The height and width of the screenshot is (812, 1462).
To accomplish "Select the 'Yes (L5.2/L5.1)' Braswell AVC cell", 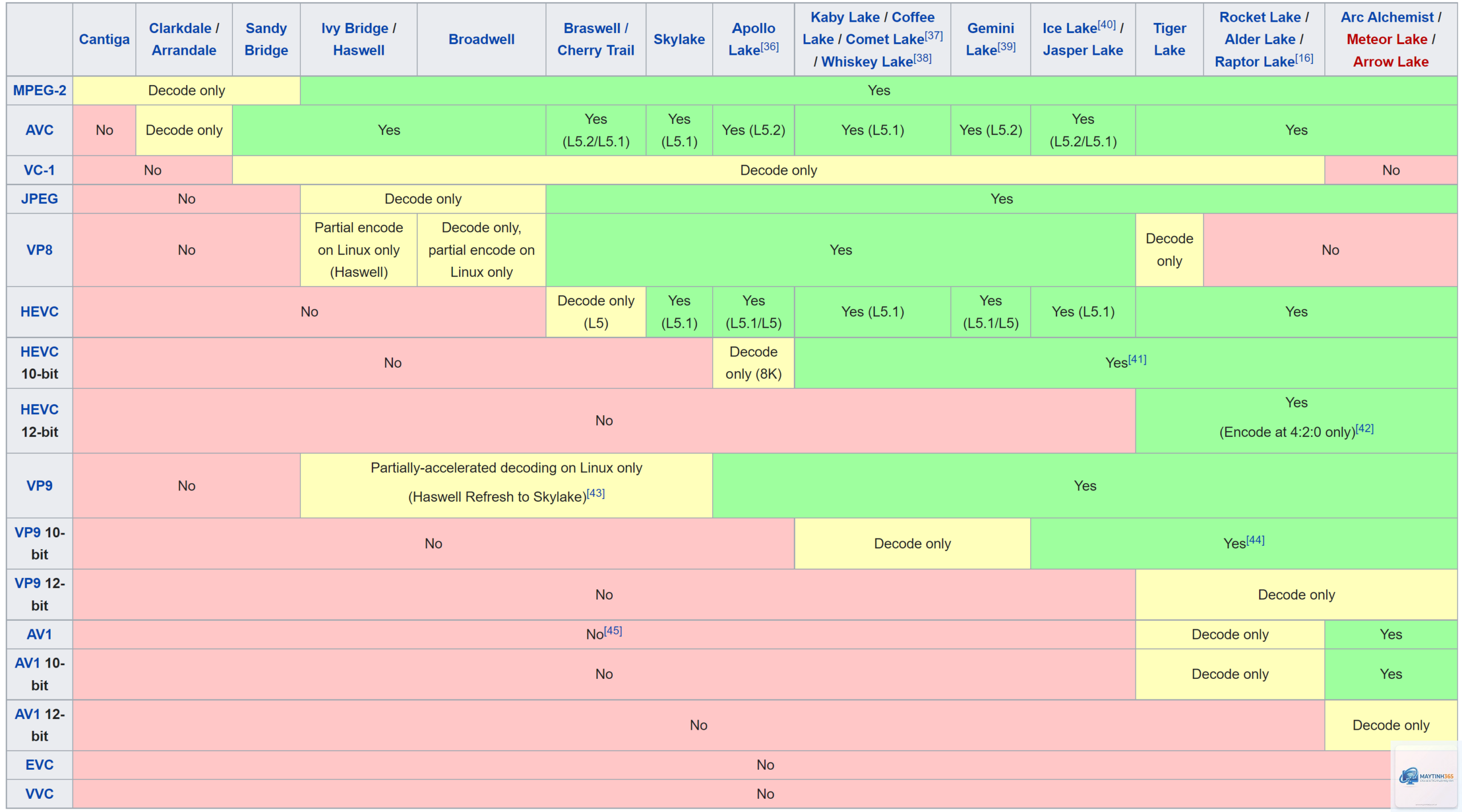I will pyautogui.click(x=596, y=130).
